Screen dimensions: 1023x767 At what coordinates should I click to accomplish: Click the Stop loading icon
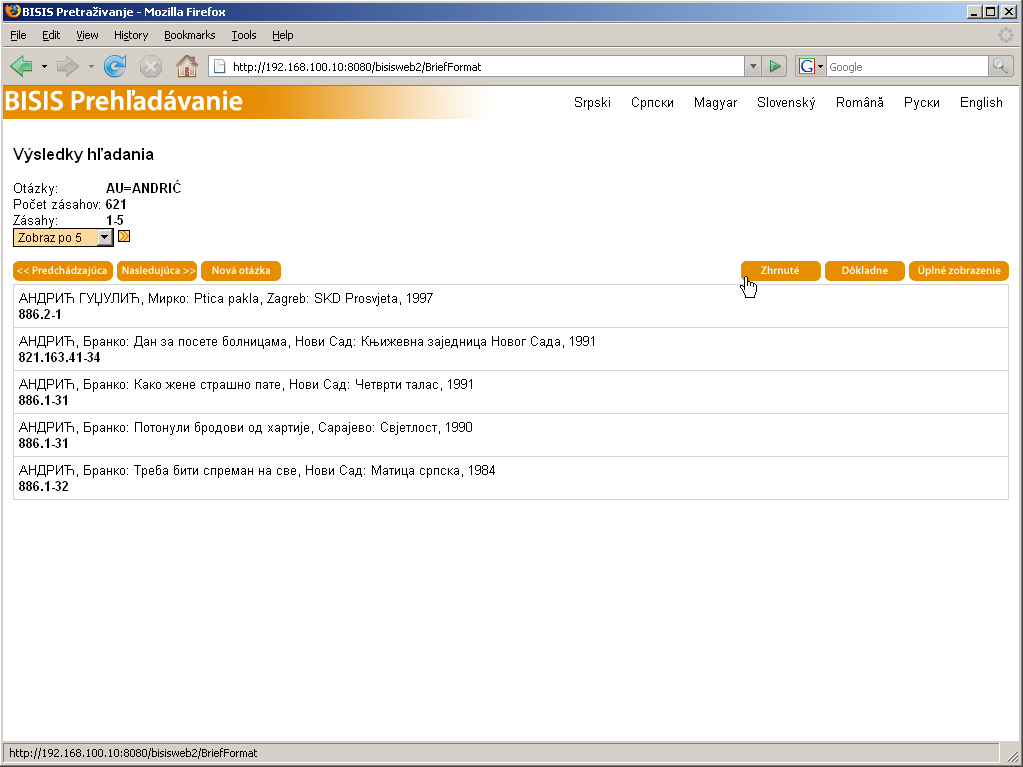coord(151,67)
